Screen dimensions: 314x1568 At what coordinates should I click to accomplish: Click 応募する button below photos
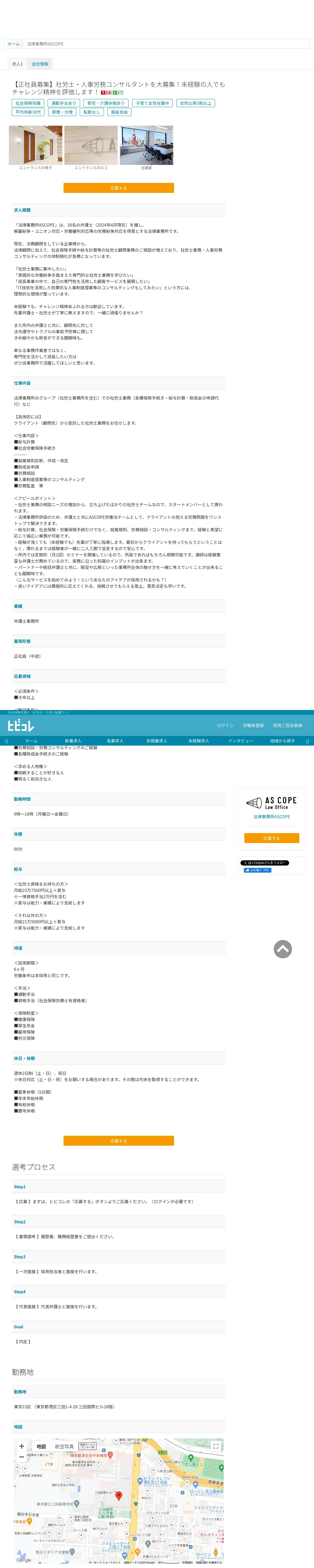[119, 188]
